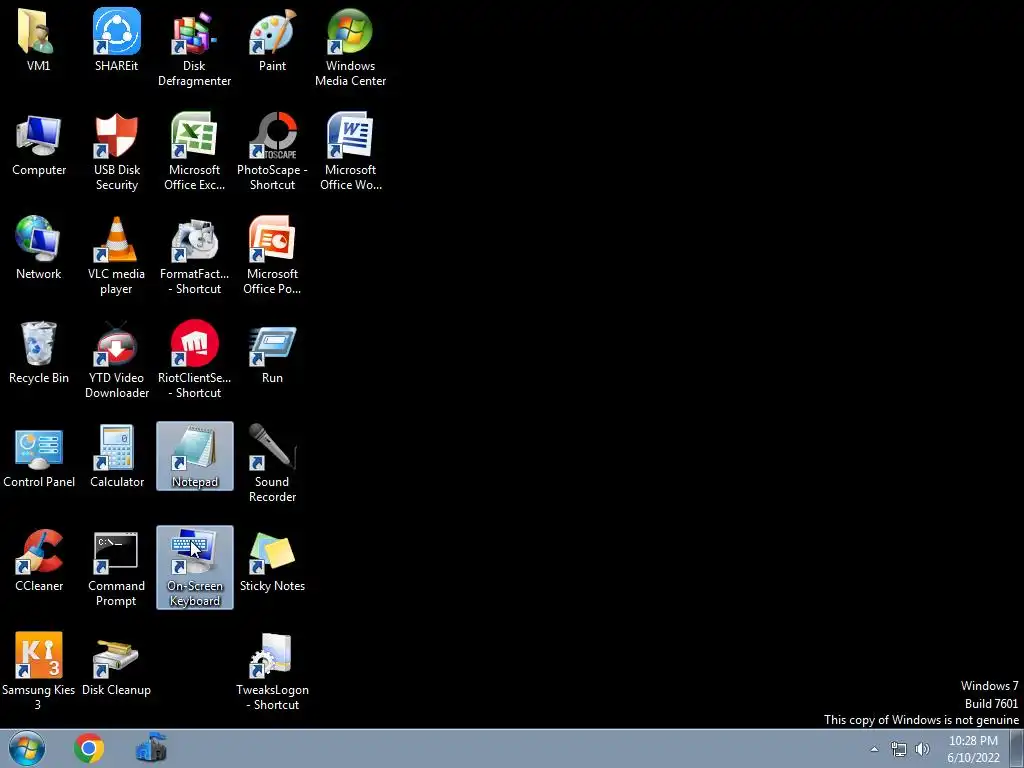The height and width of the screenshot is (768, 1024).
Task: Show hidden system tray icons
Action: click(874, 749)
